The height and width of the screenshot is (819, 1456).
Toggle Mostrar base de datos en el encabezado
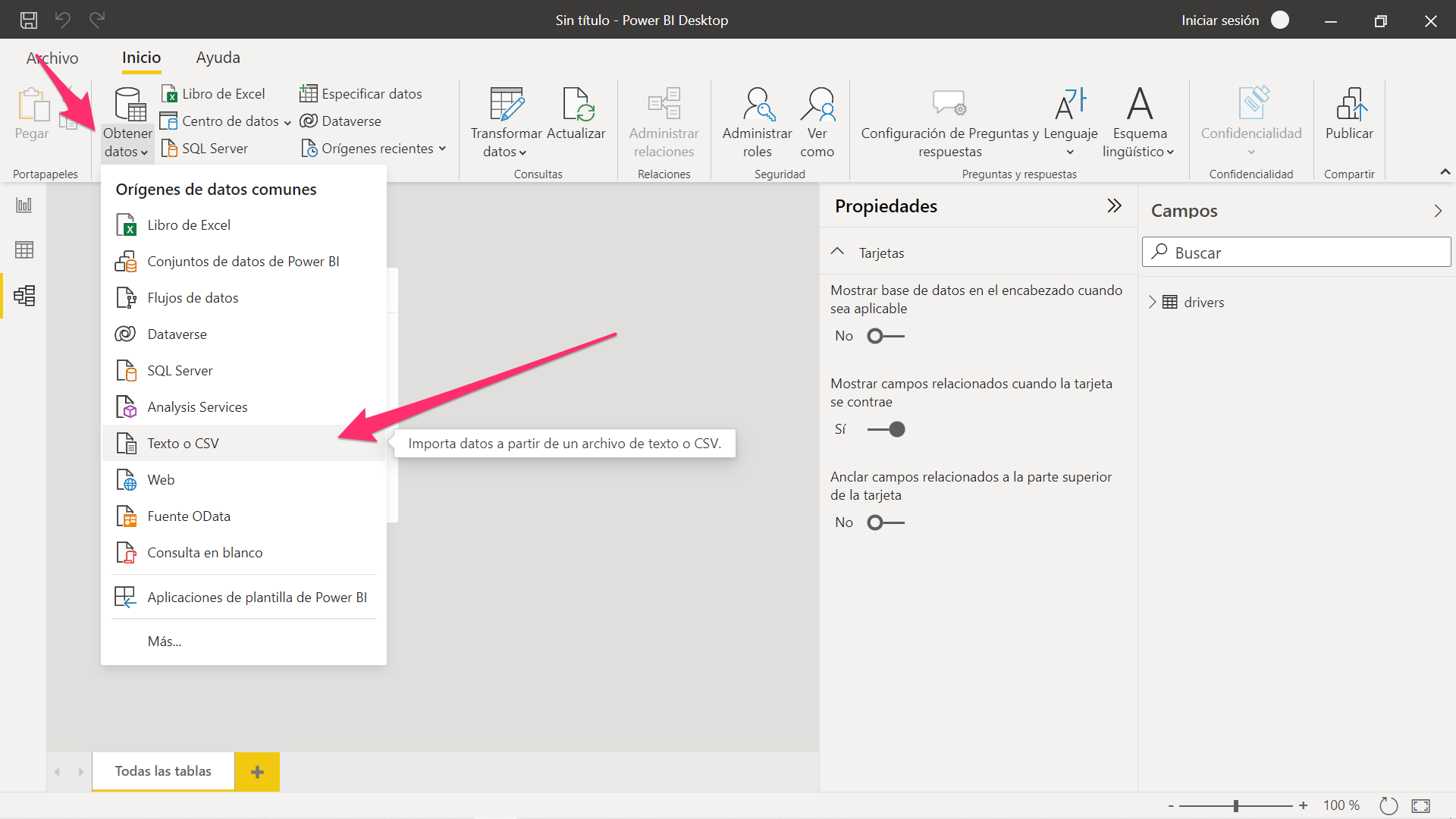tap(886, 336)
